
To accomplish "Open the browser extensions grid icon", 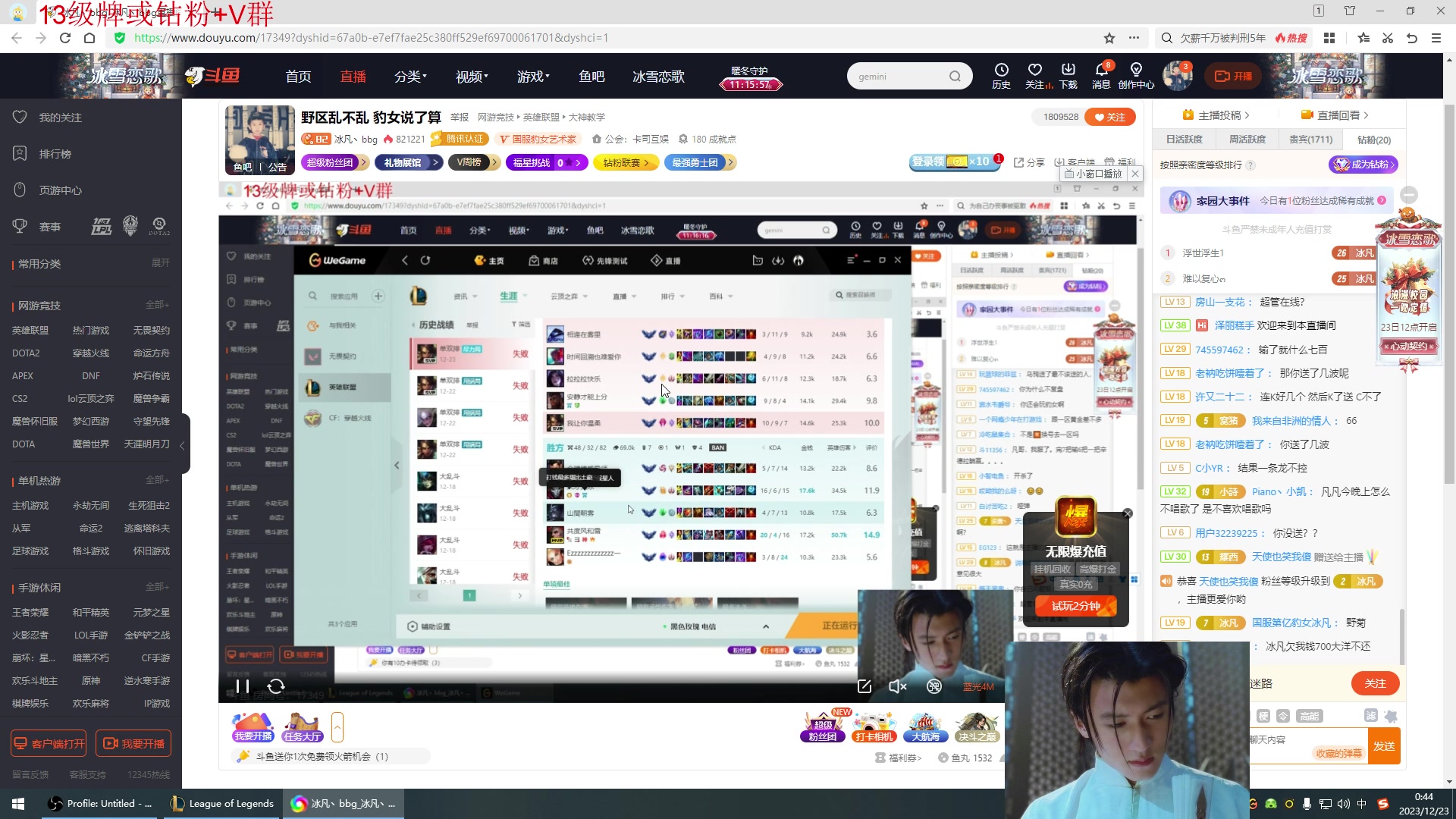I will coord(1329,38).
